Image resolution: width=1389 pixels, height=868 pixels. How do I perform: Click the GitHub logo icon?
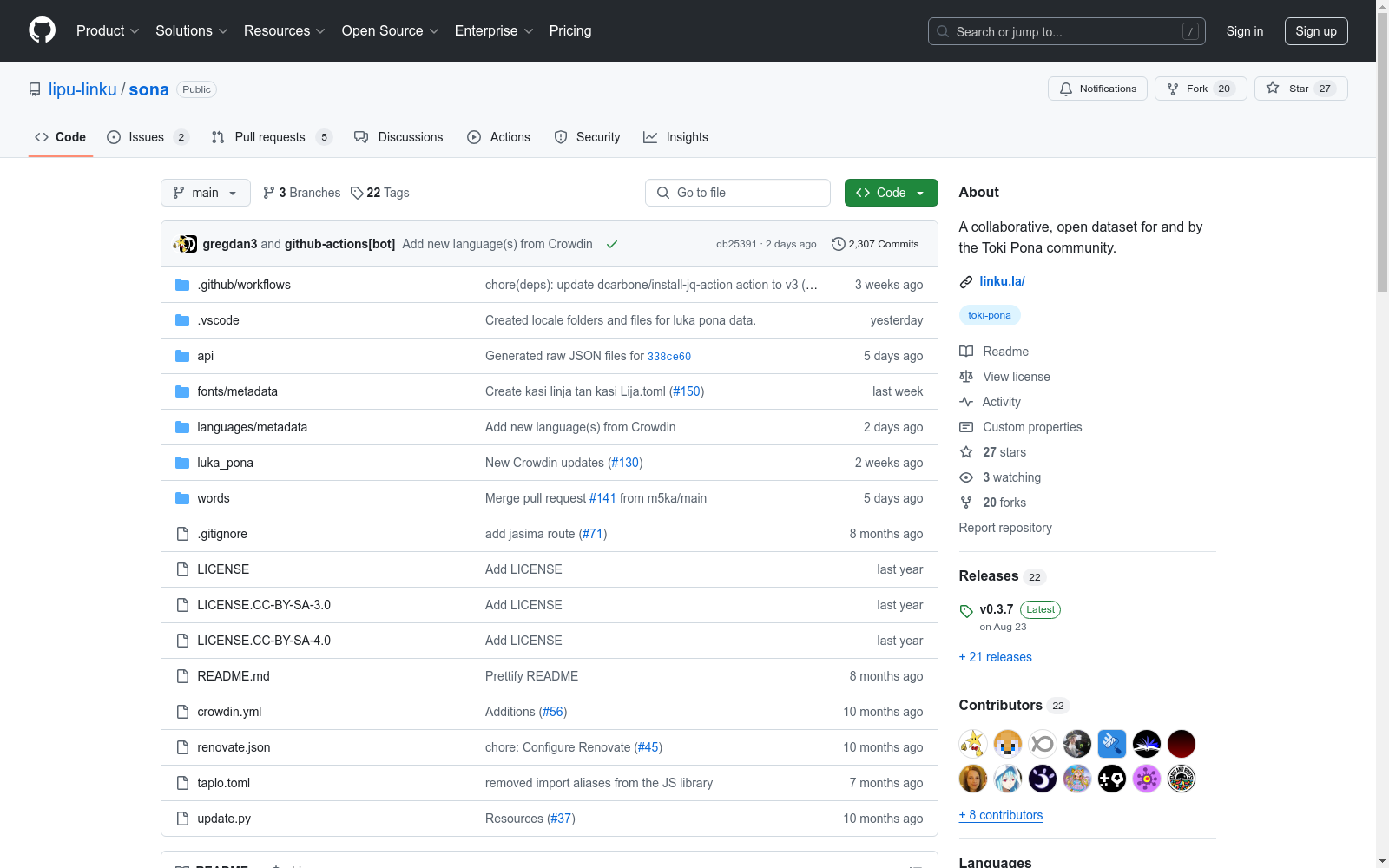(42, 30)
